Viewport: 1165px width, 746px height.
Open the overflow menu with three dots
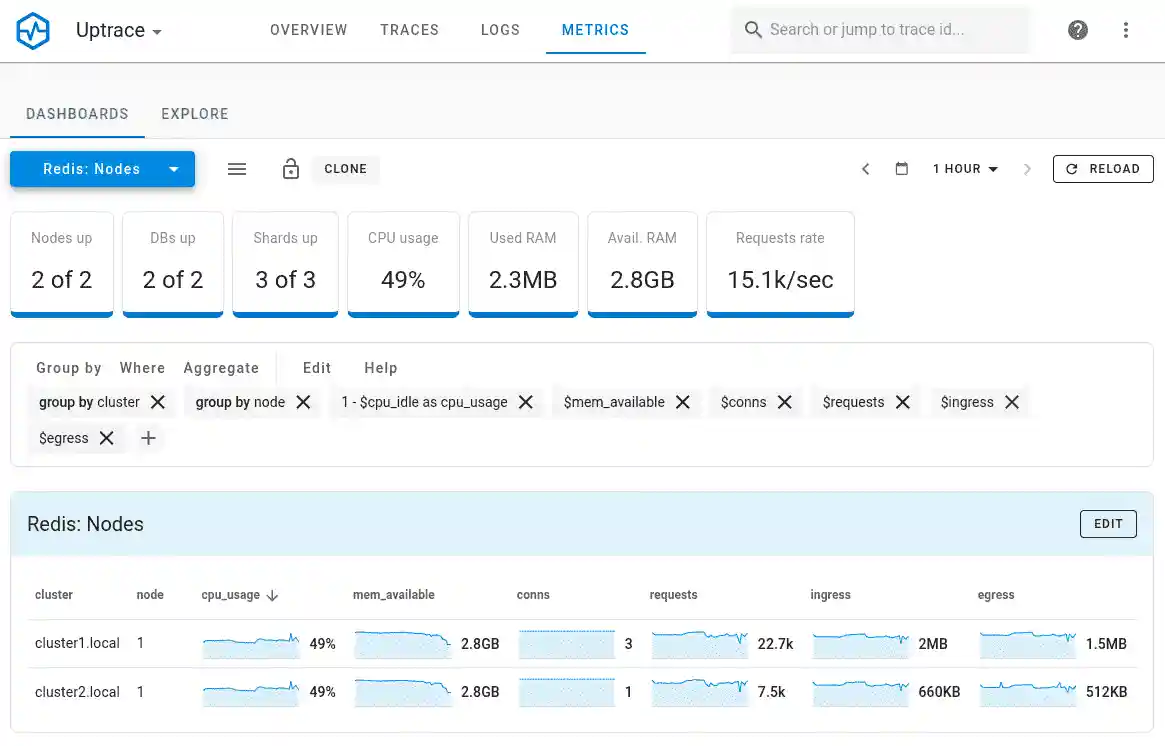point(1126,29)
